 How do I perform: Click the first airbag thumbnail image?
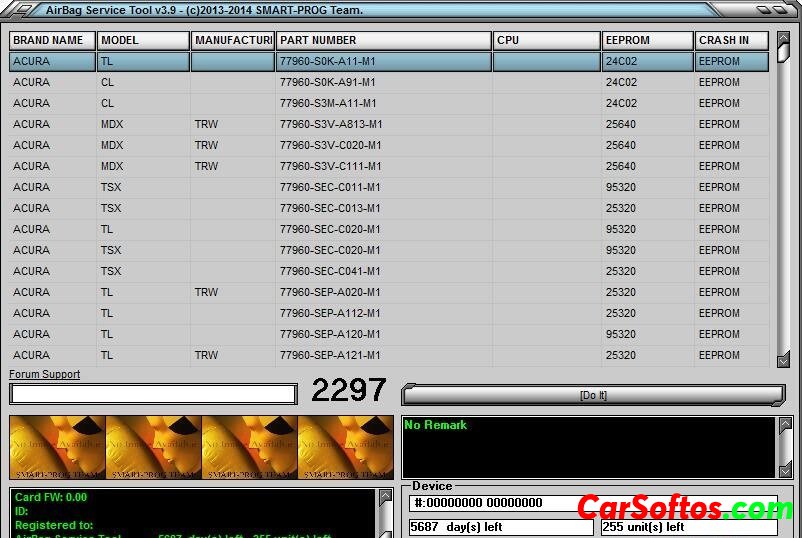coord(57,447)
